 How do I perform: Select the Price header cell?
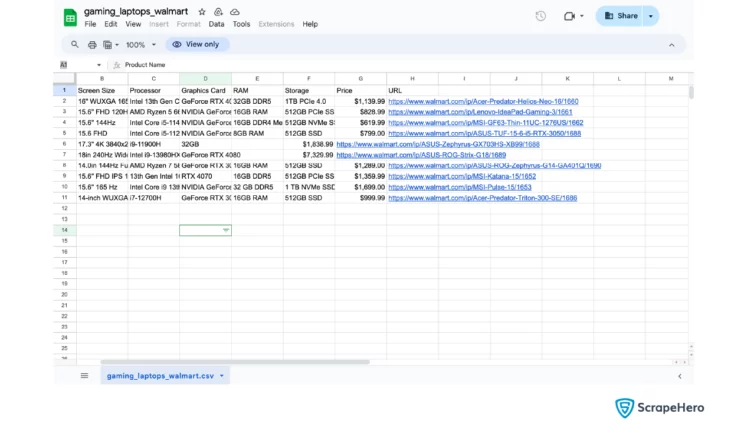361,90
